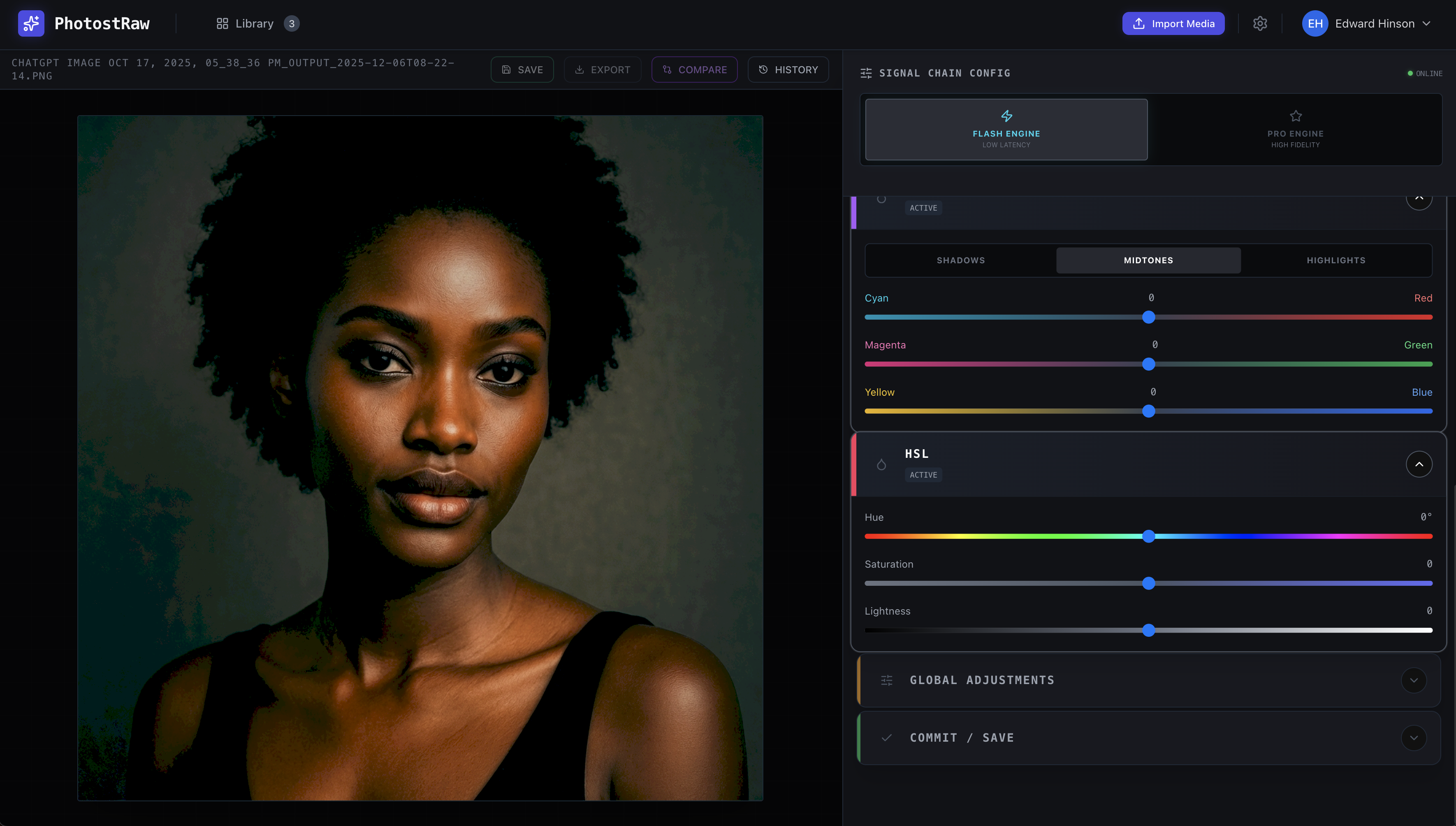Click the Pro Engine star icon
The height and width of the screenshot is (826, 1456).
(x=1296, y=116)
